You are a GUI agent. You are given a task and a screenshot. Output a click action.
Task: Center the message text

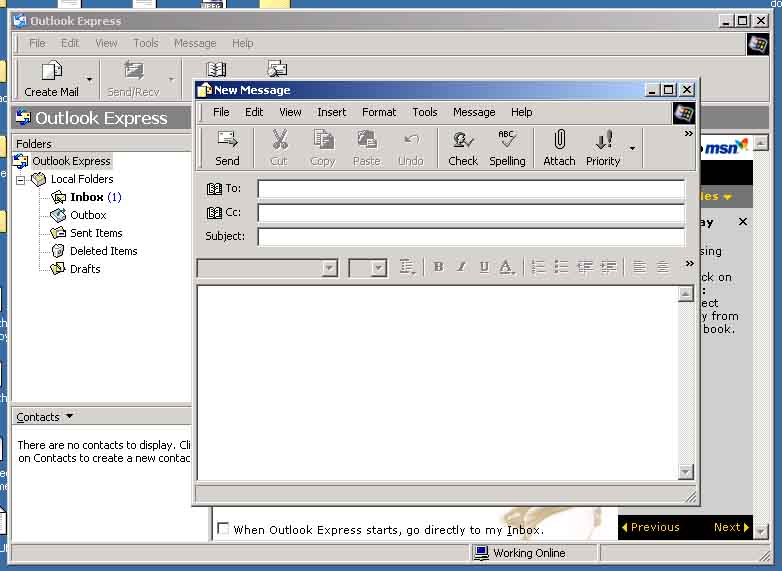pos(662,267)
